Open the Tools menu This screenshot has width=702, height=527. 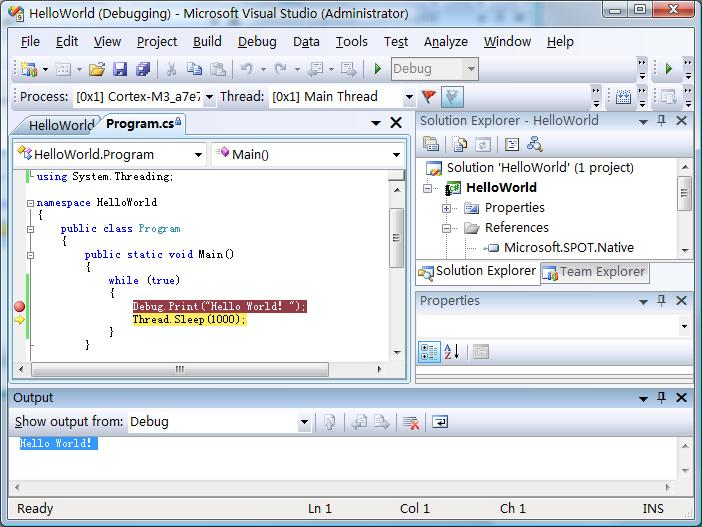pyautogui.click(x=352, y=42)
